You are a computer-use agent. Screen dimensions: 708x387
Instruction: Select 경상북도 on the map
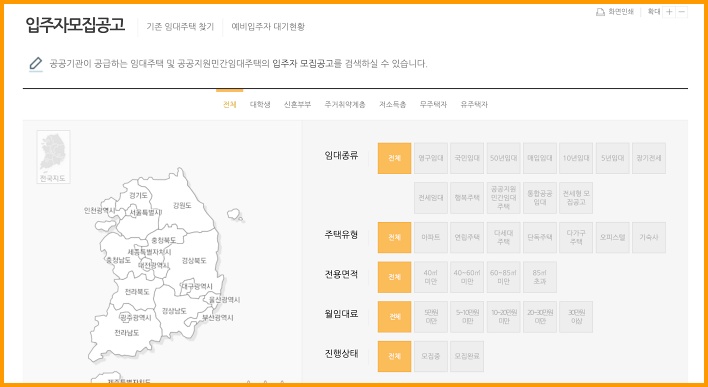[194, 261]
